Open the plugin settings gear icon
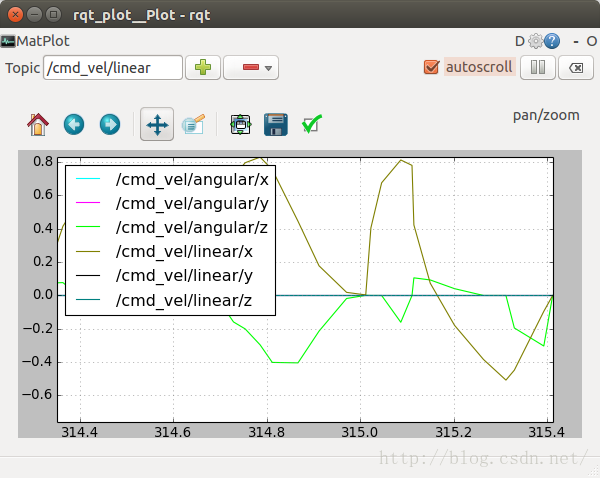600x478 pixels. pos(535,41)
